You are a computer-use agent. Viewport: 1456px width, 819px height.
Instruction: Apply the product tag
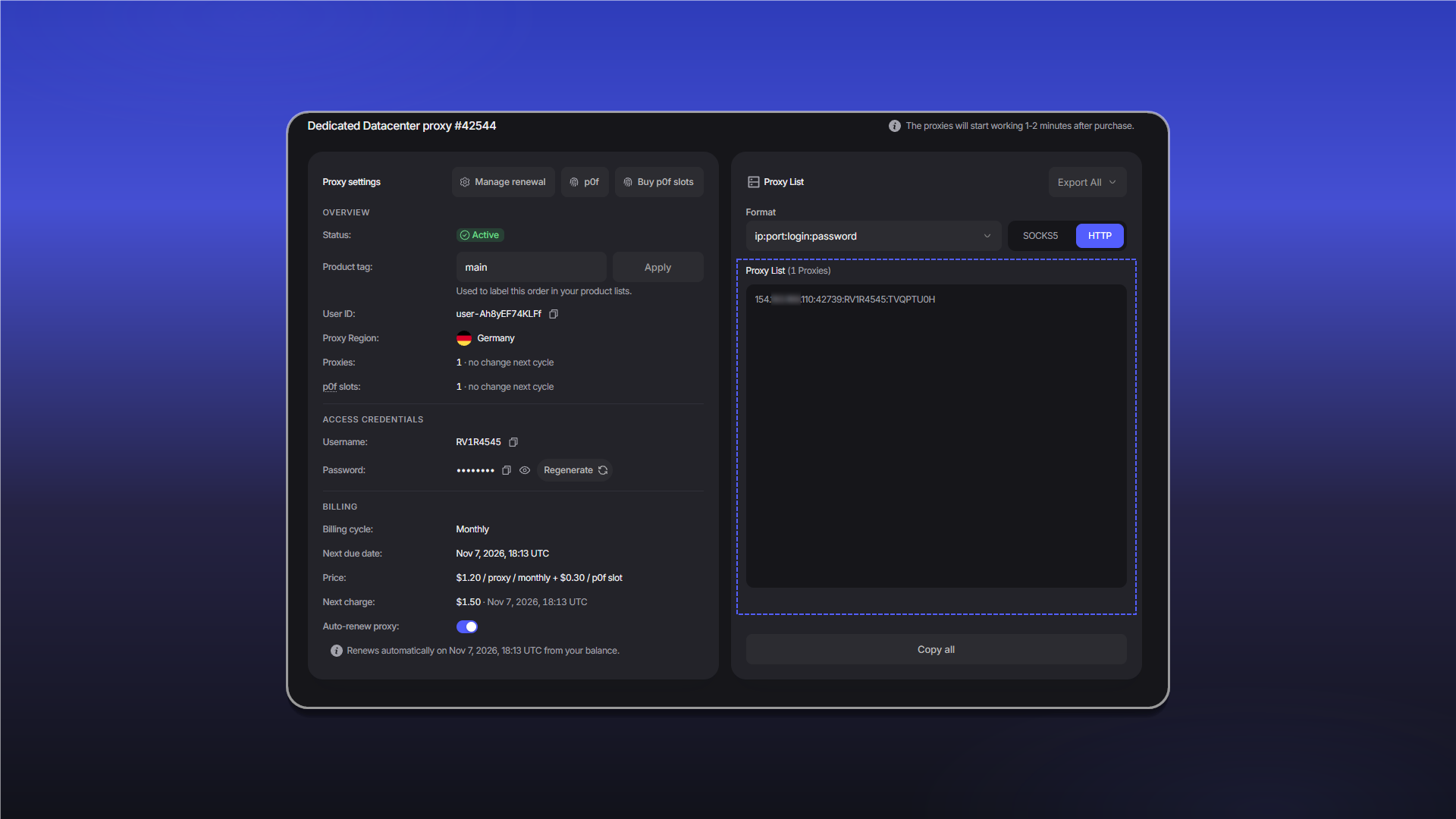[x=658, y=267]
